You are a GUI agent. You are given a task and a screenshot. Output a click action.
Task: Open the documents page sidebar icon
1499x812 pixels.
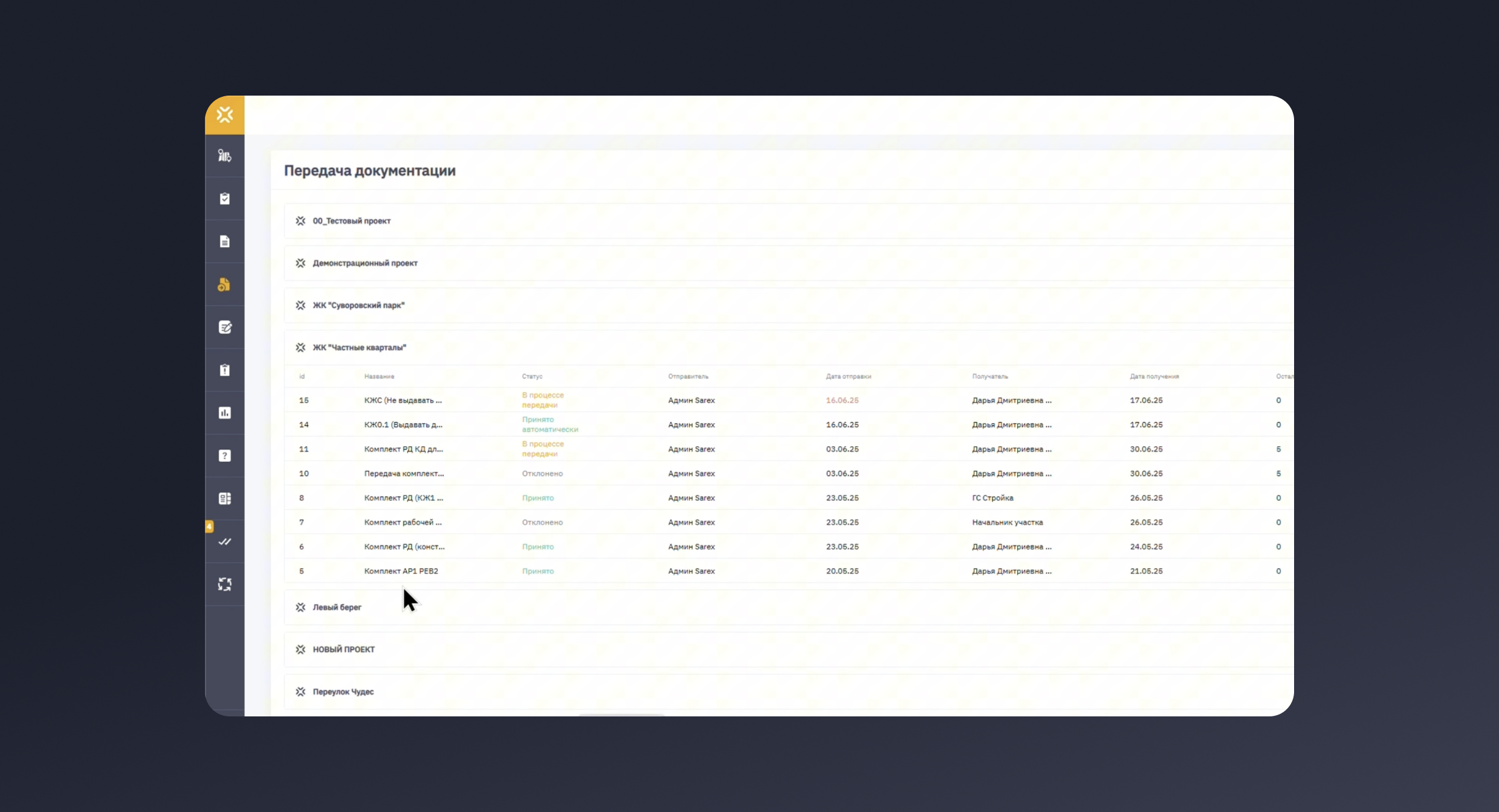[x=225, y=241]
